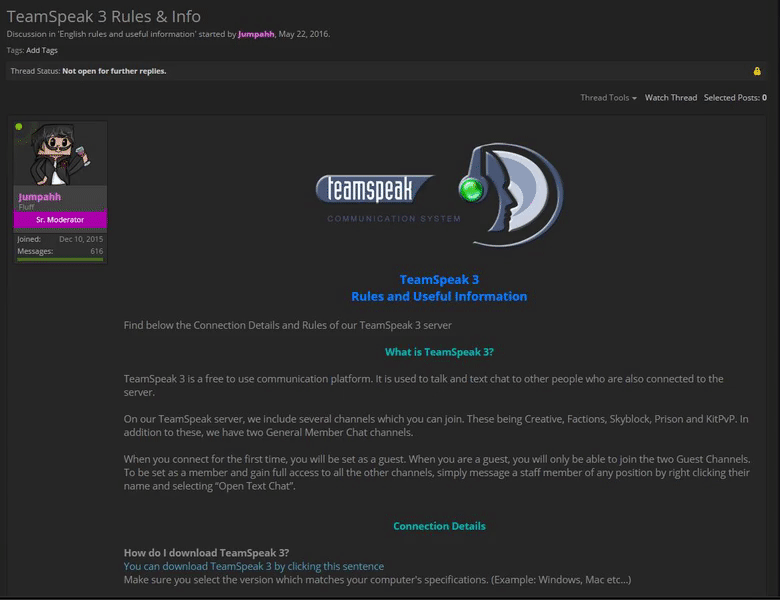Click 'Rules and Useful Information' heading
The height and width of the screenshot is (600, 780).
[x=439, y=296]
